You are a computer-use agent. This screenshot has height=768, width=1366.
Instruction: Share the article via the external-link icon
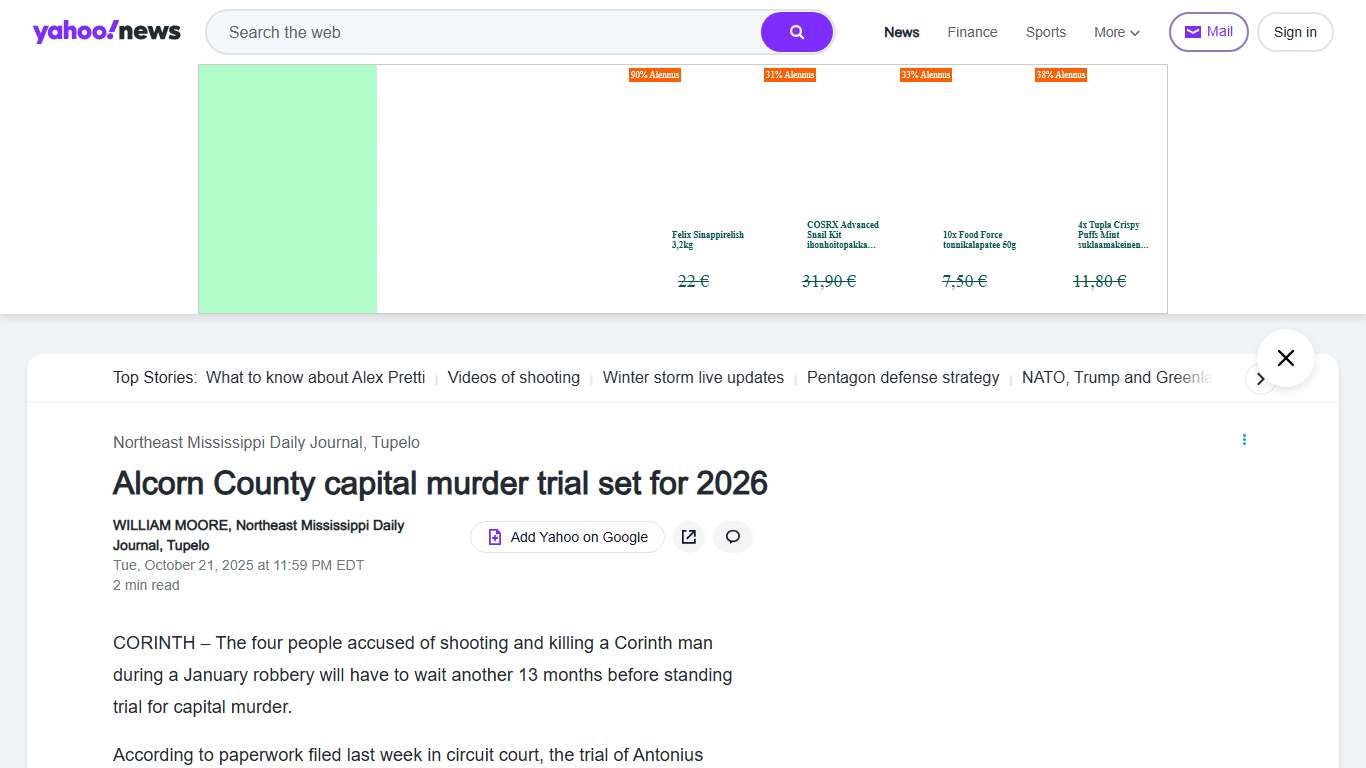pos(688,537)
